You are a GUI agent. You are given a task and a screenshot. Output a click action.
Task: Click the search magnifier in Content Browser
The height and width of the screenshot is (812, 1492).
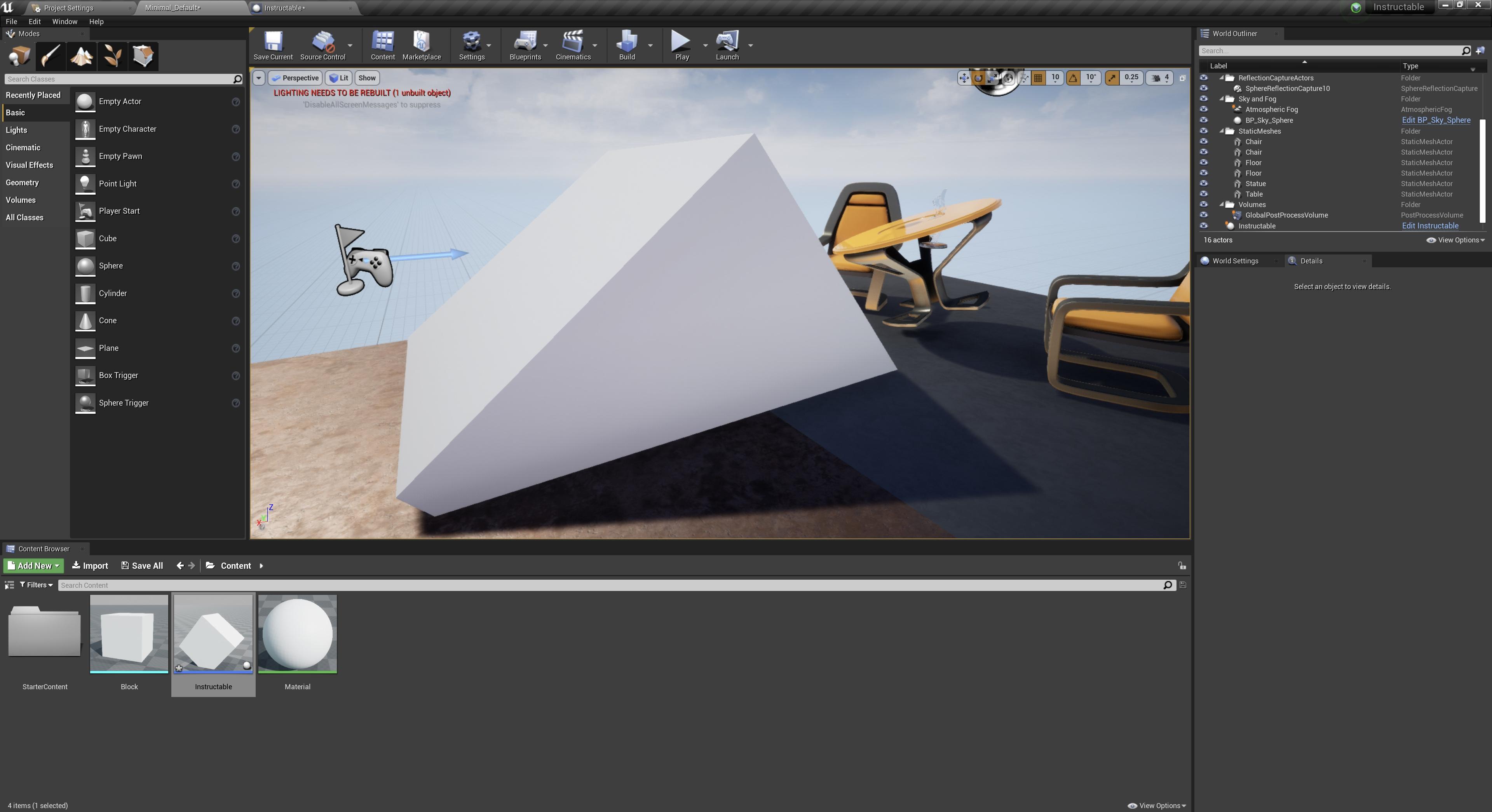coord(1167,585)
